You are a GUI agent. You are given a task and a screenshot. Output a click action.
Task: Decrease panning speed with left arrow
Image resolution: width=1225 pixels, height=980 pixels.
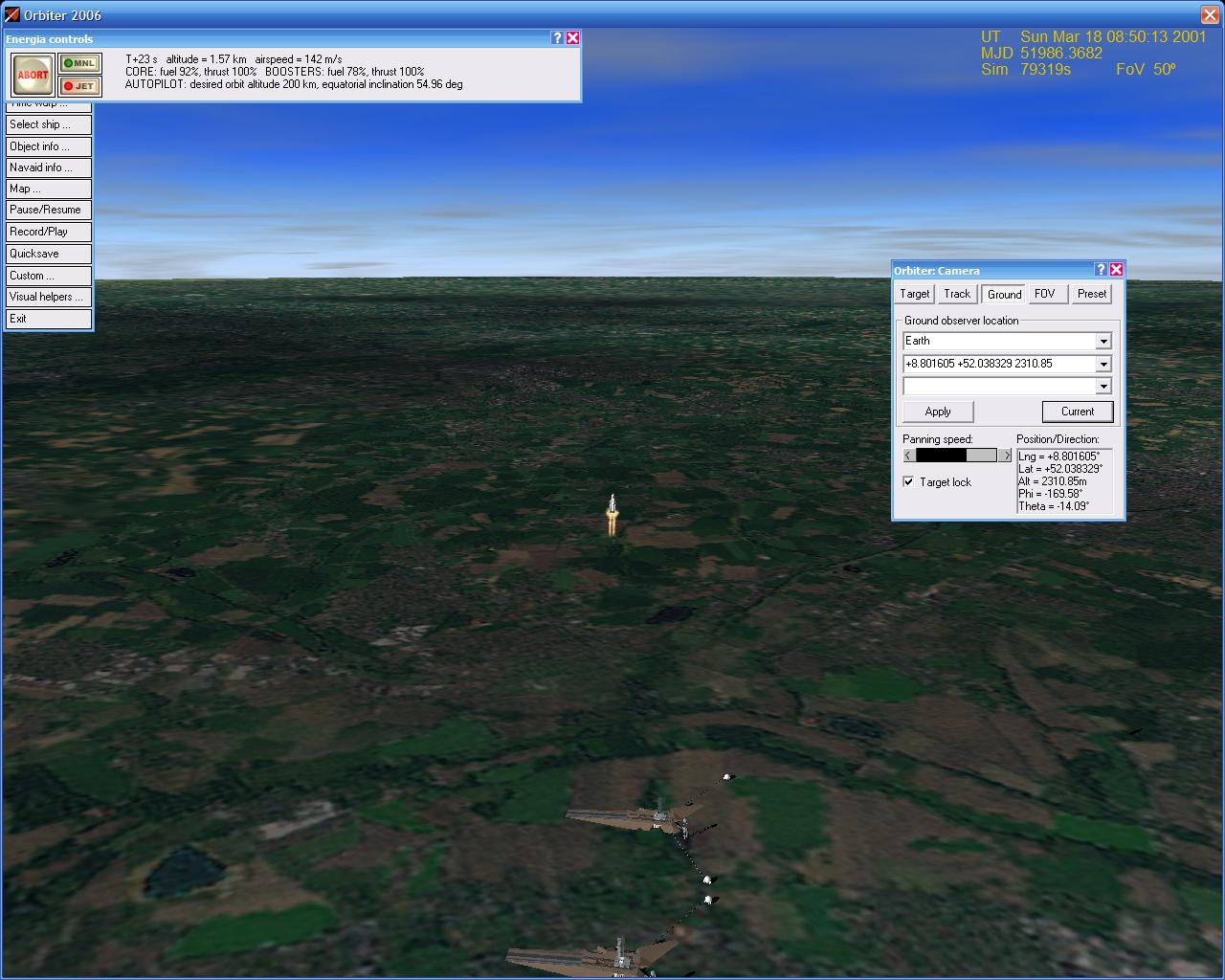click(909, 456)
